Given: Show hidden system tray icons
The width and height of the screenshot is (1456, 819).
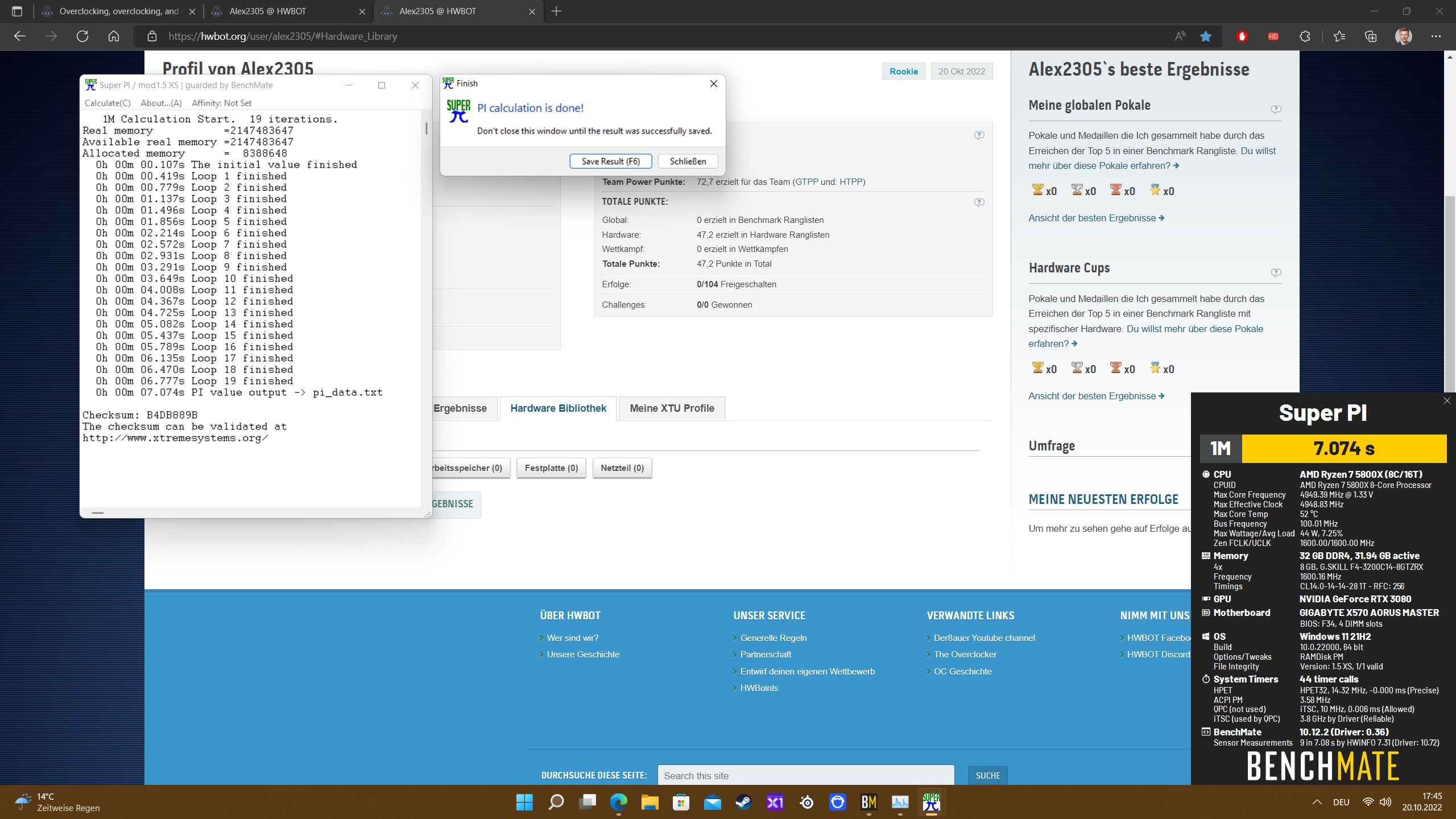Looking at the screenshot, I should (1317, 803).
